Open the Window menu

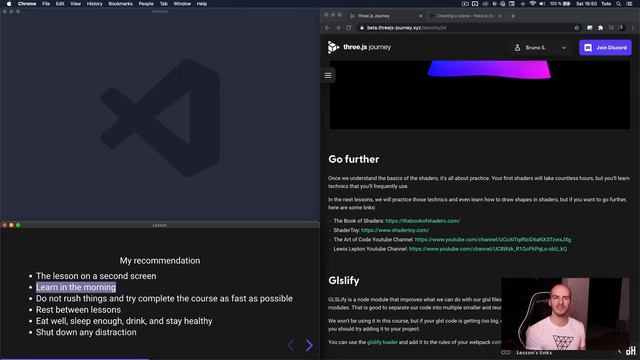[x=182, y=4]
